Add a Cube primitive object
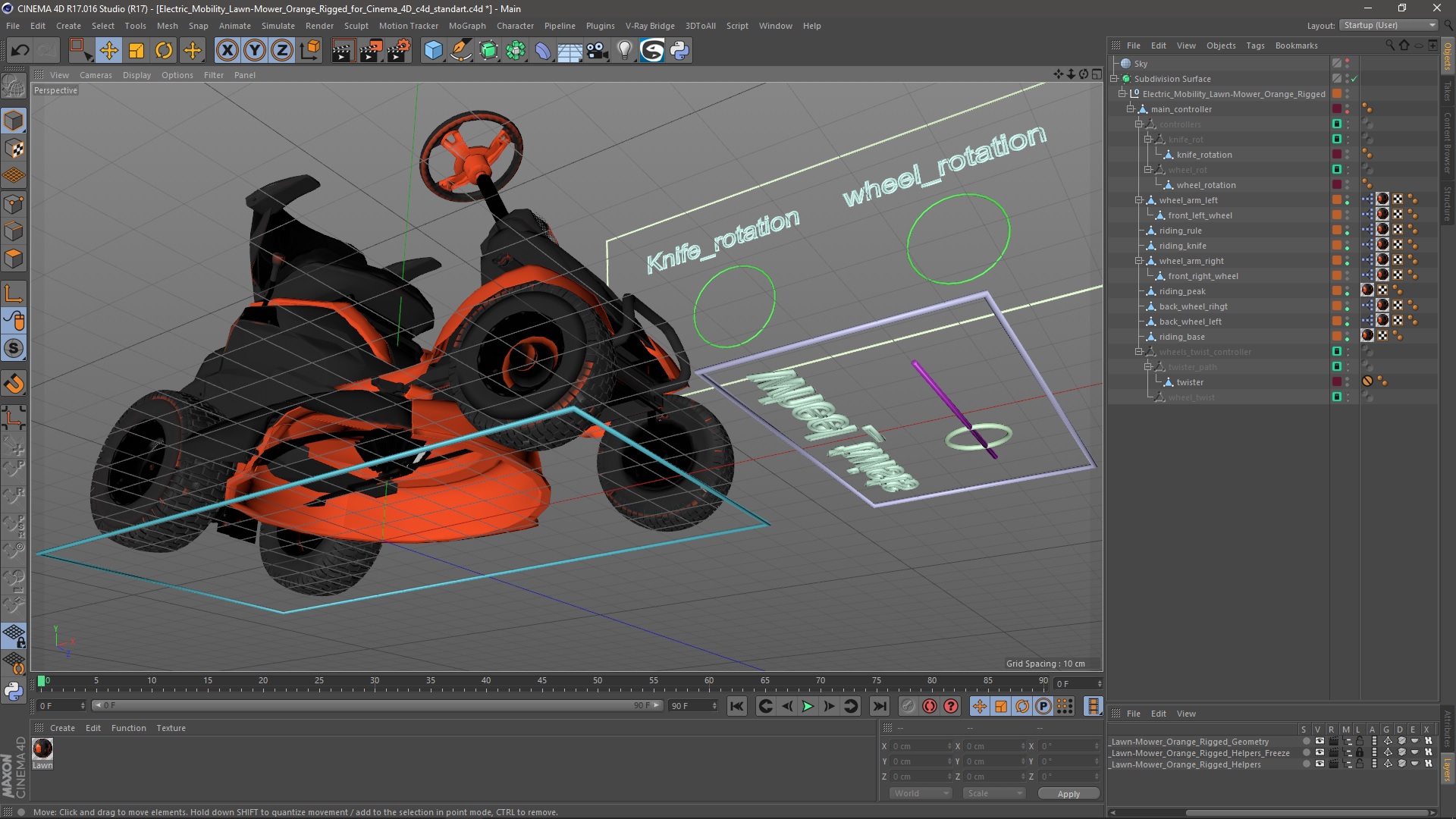Viewport: 1456px width, 819px height. click(x=433, y=51)
